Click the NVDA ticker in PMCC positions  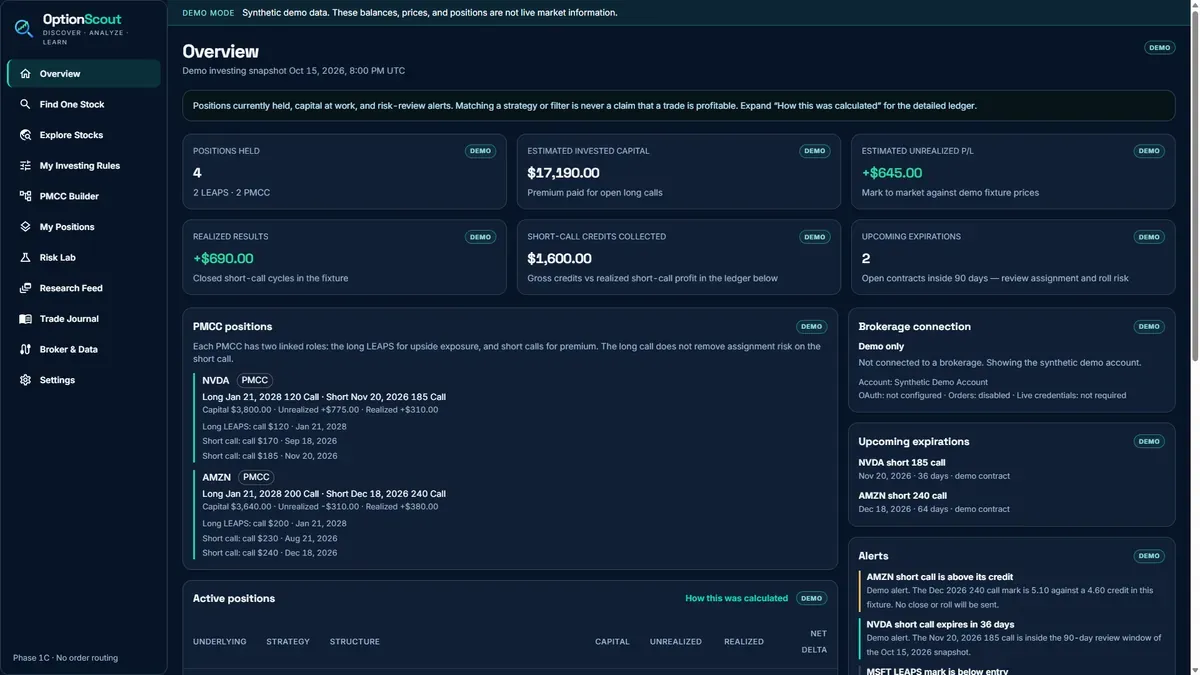pyautogui.click(x=216, y=380)
